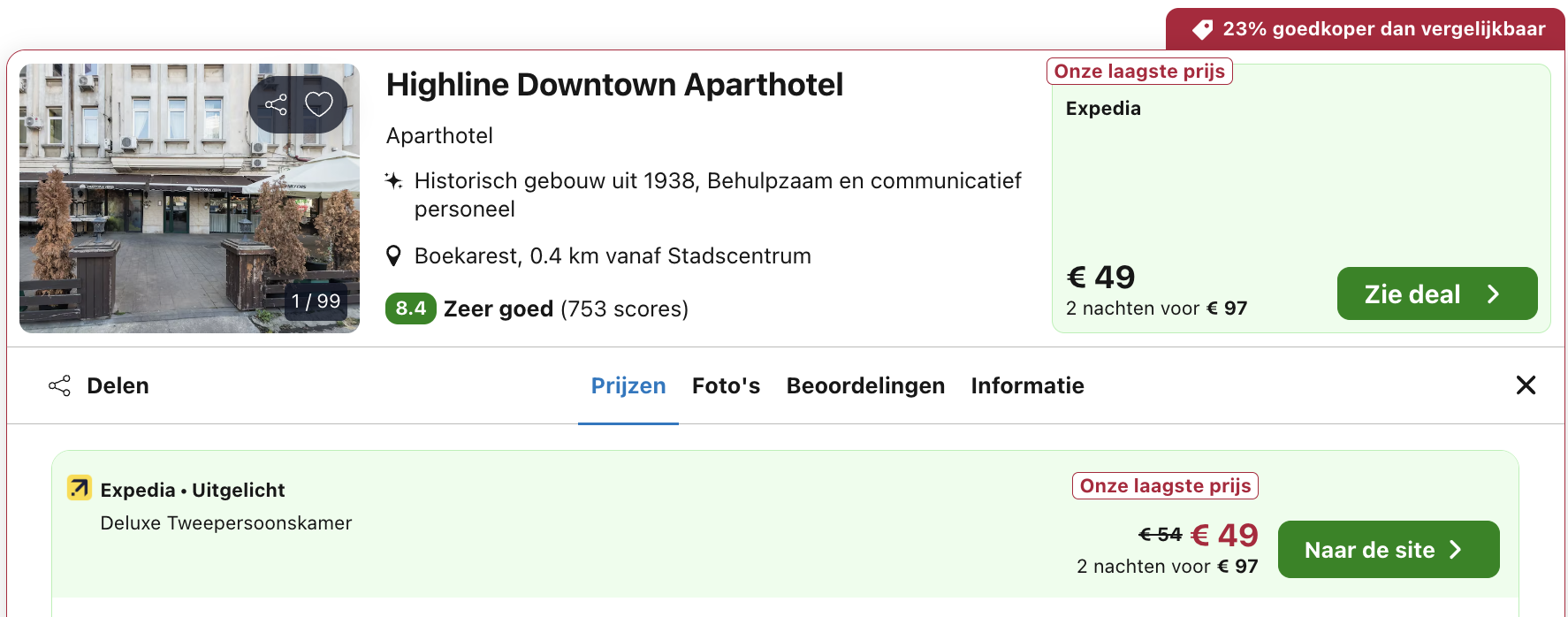Open the 753 scores review text
Viewport: 1568px width, 617px height.
click(x=624, y=308)
